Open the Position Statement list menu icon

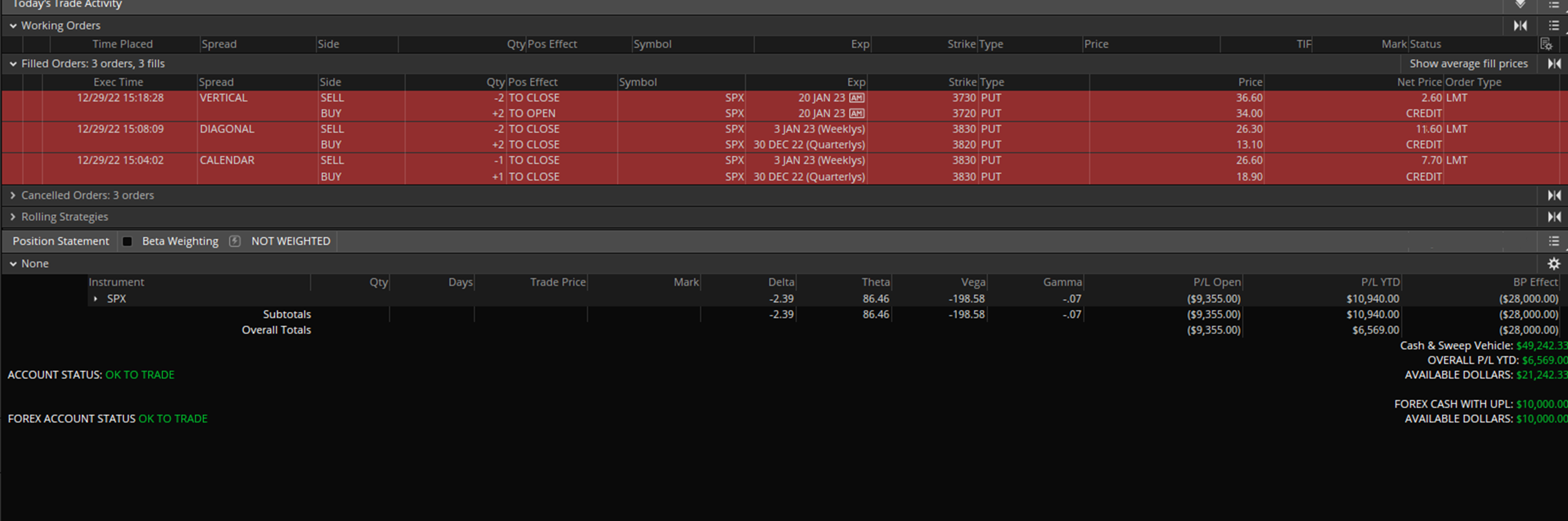click(1554, 241)
